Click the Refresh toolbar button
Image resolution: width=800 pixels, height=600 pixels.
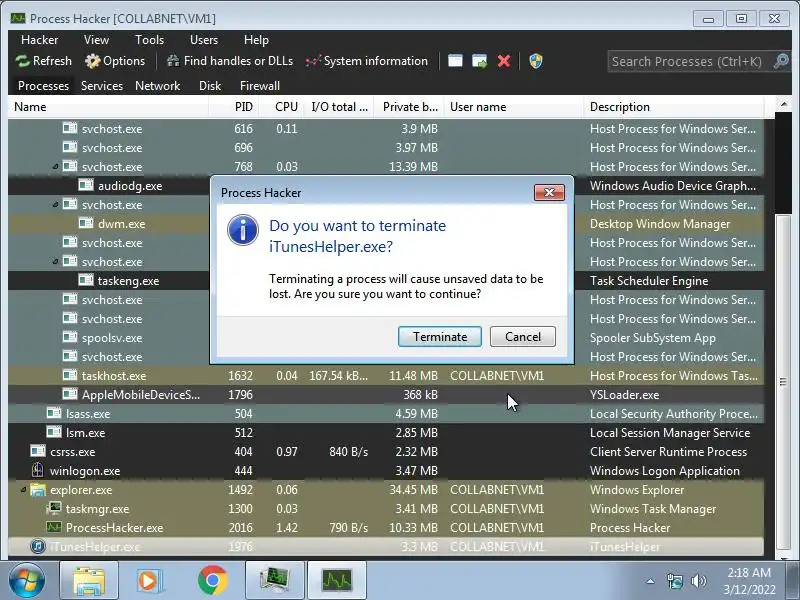tap(43, 61)
